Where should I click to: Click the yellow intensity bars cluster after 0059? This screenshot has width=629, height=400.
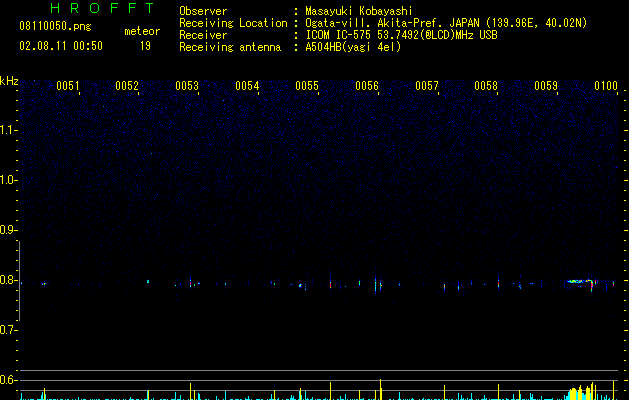[582, 393]
